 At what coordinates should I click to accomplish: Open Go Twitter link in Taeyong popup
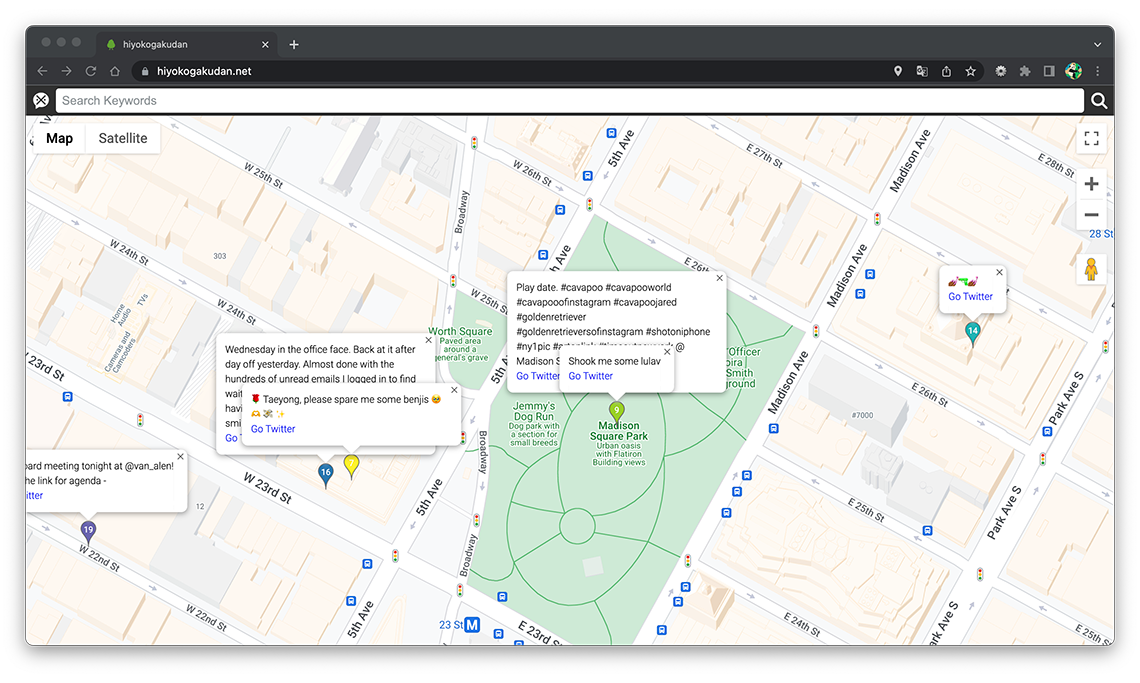click(x=273, y=429)
